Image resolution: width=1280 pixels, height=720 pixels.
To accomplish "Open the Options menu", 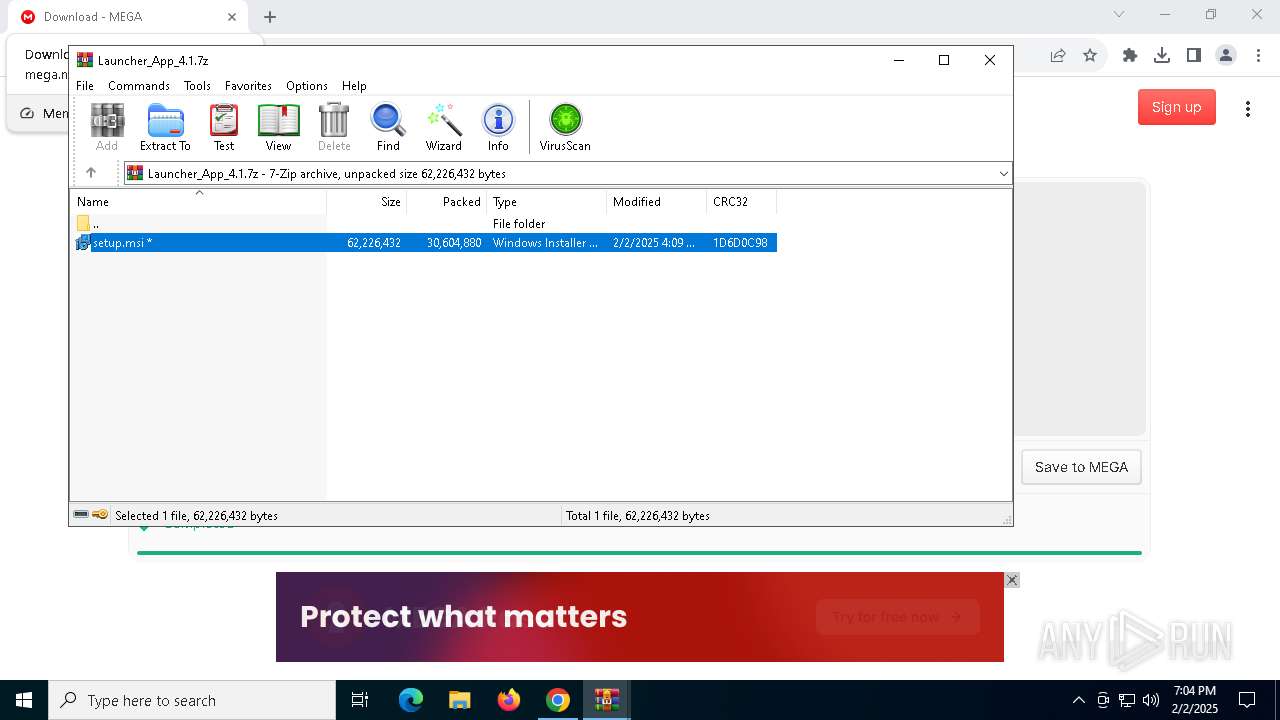I will click(x=307, y=86).
